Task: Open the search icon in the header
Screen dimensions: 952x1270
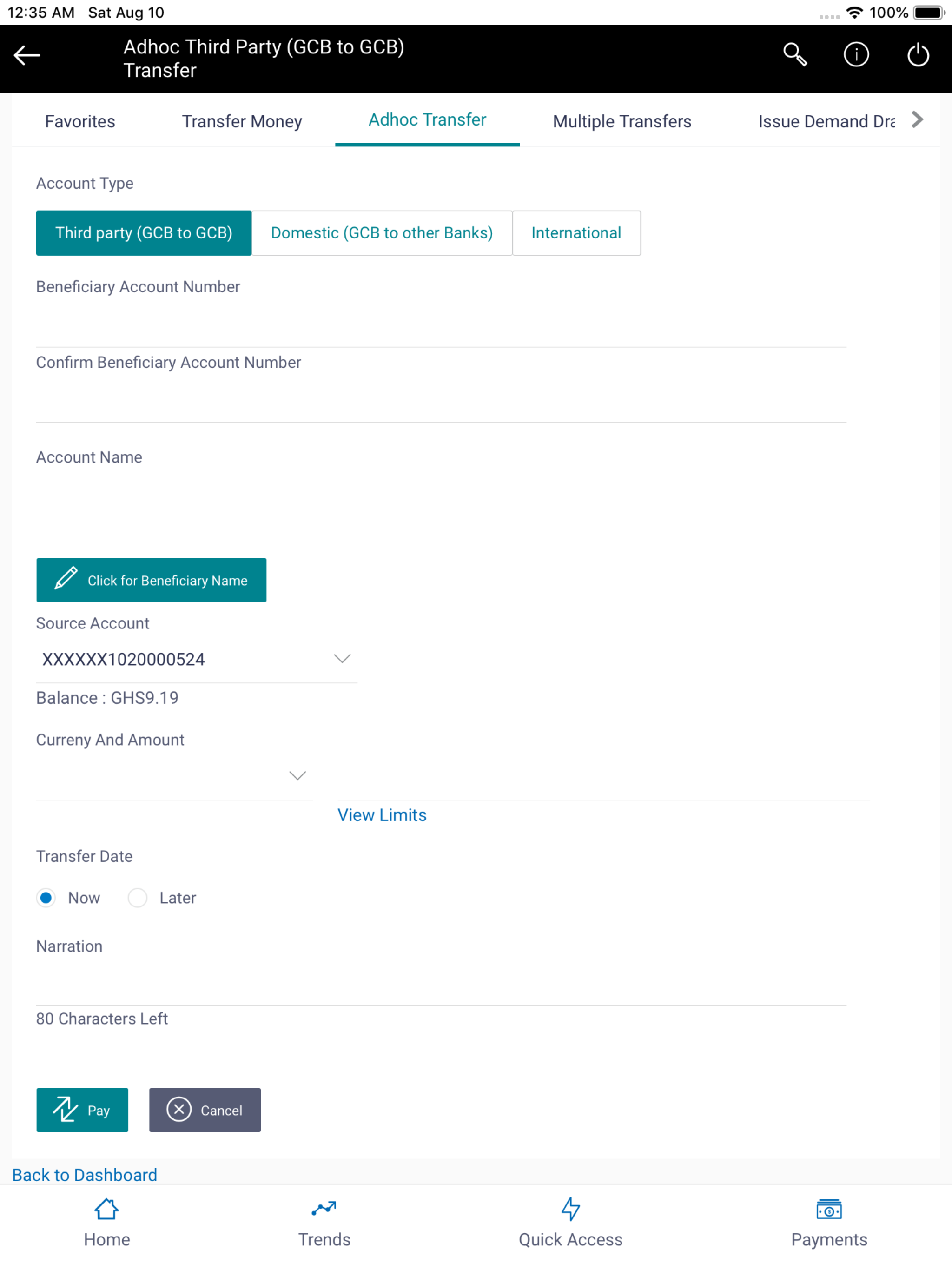Action: (795, 55)
